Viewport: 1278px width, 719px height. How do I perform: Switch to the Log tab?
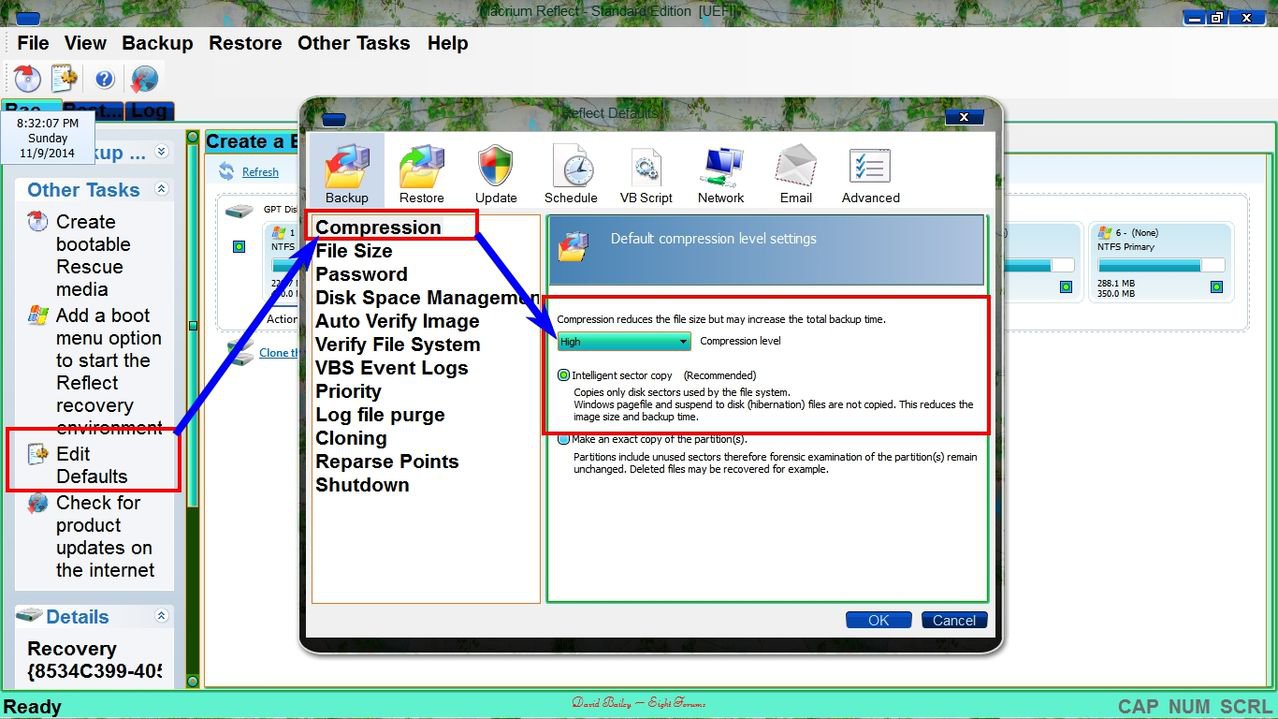148,111
